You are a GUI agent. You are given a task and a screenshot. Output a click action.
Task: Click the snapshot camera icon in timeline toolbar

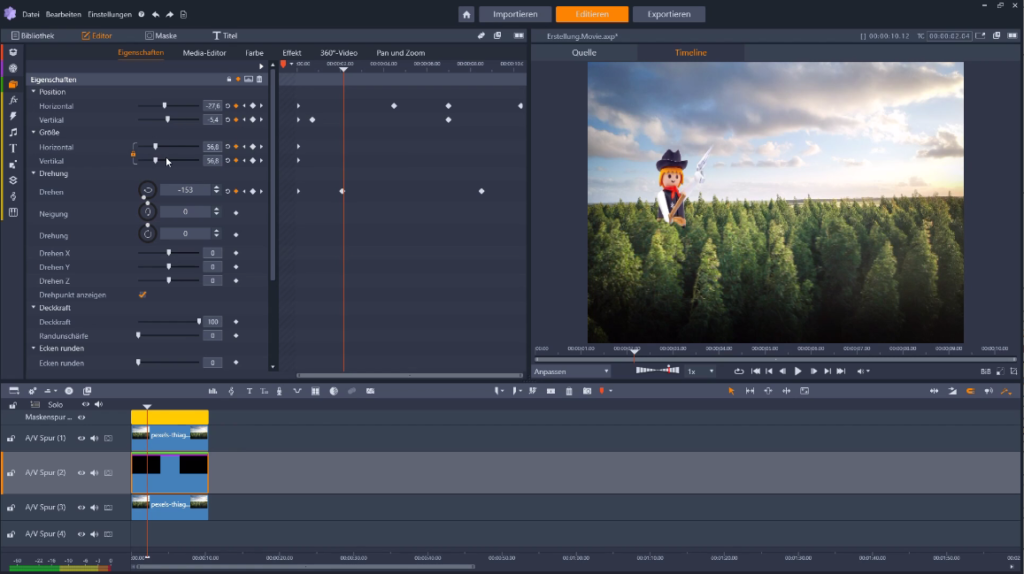coord(587,391)
